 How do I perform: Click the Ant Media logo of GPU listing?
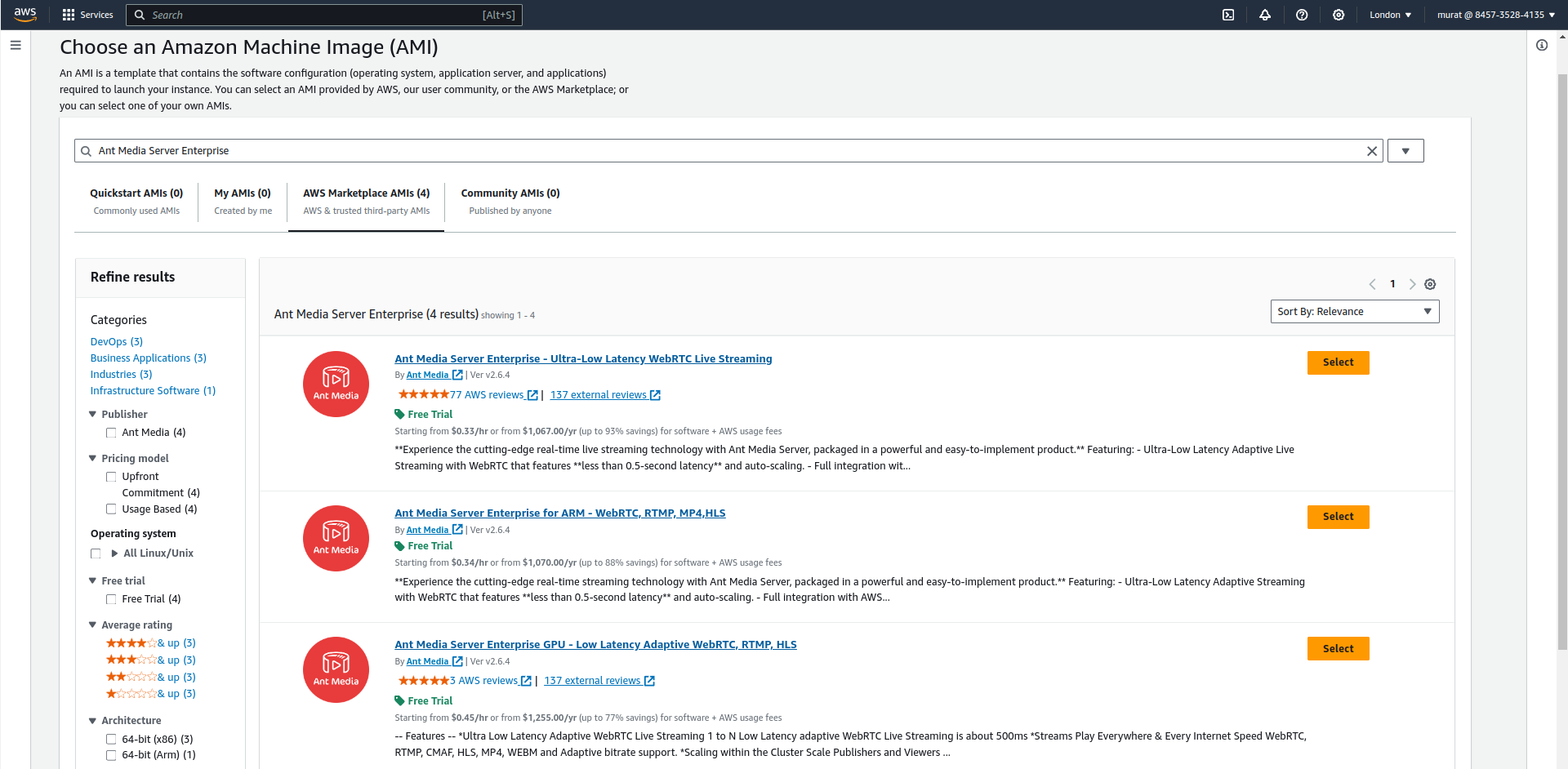[x=336, y=670]
